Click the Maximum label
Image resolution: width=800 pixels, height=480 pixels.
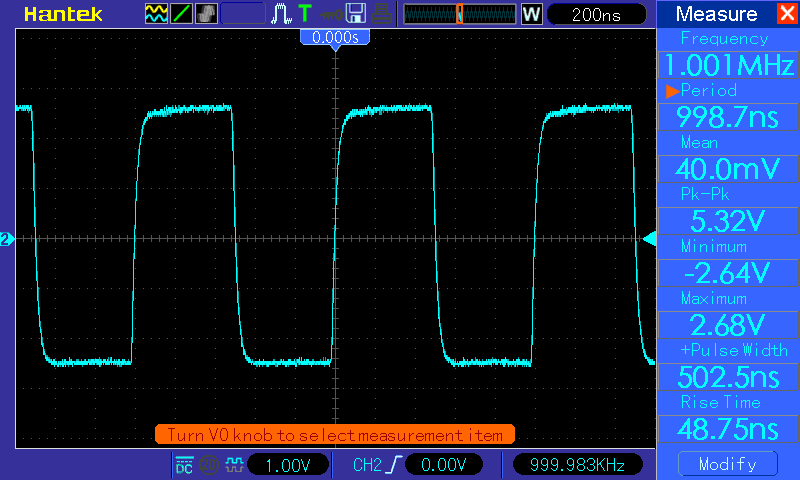point(714,298)
